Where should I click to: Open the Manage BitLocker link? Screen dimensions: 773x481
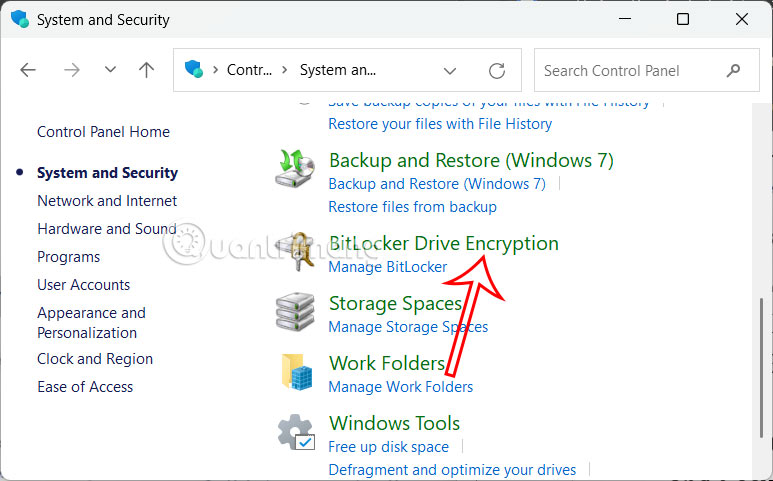[x=388, y=267]
